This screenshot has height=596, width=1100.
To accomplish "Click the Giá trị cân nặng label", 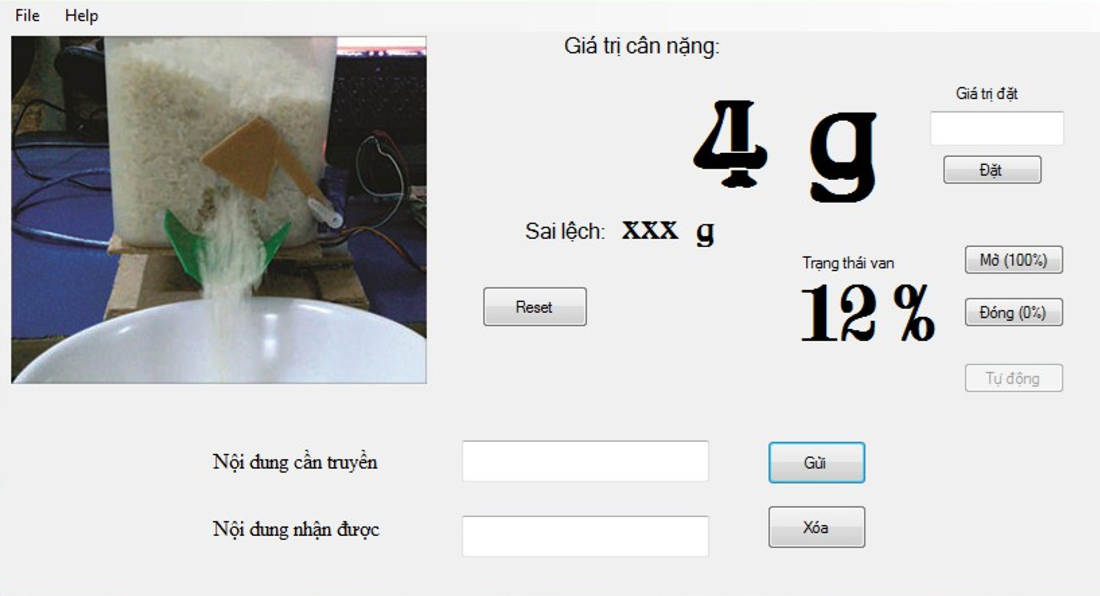I will tap(642, 46).
